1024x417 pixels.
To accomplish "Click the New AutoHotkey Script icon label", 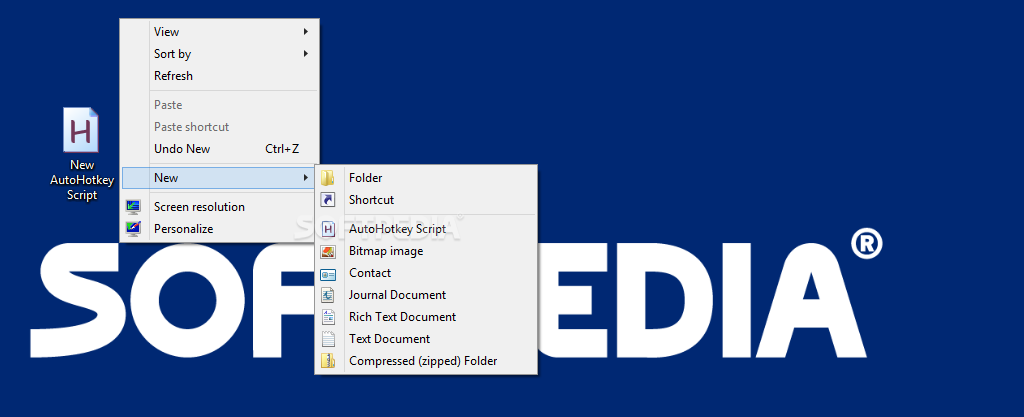I will (82, 180).
